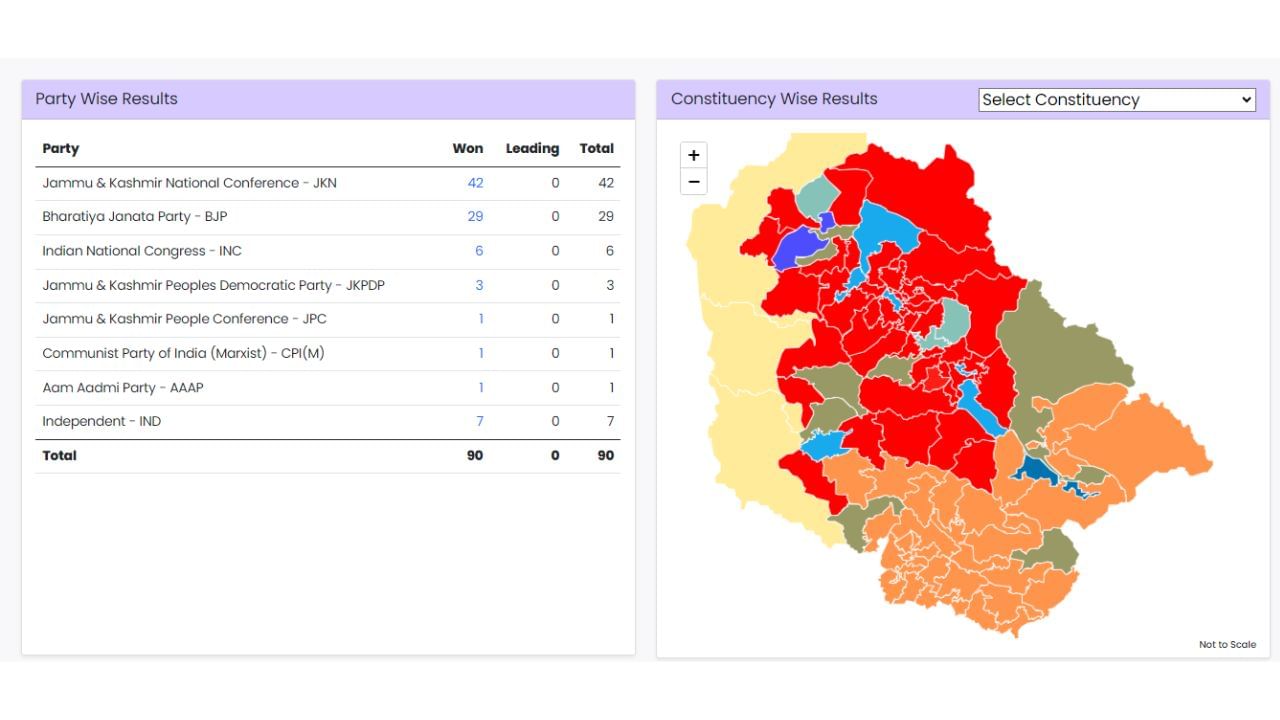Viewport: 1280px width, 720px height.
Task: Click the Total column header
Action: tap(596, 148)
